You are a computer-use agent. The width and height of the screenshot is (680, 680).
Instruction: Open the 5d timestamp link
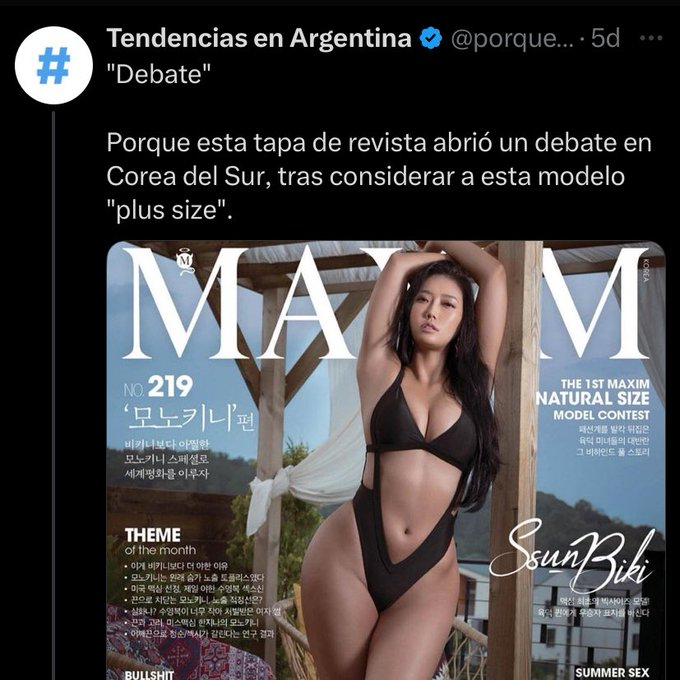pos(605,38)
